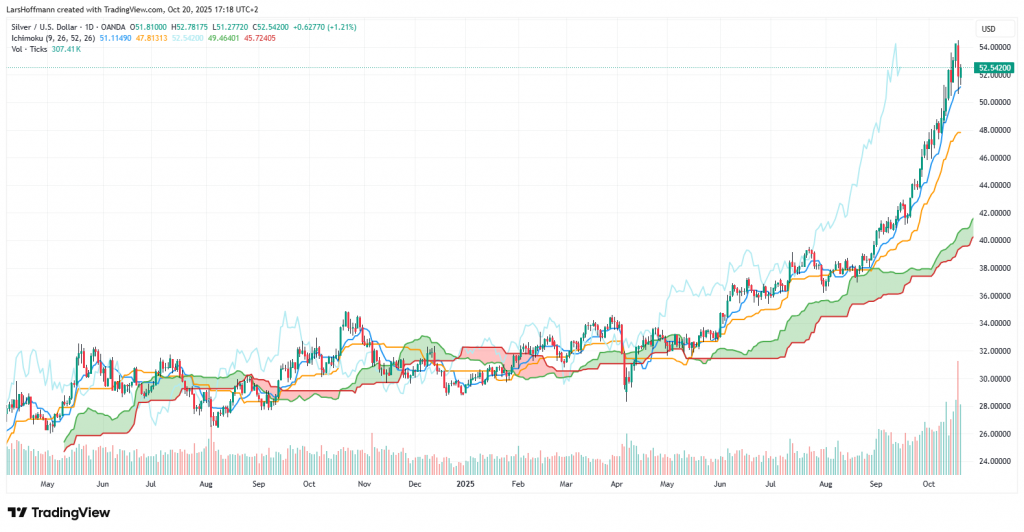The width and height of the screenshot is (1024, 532).
Task: Open the USD currency selector
Action: (x=988, y=28)
